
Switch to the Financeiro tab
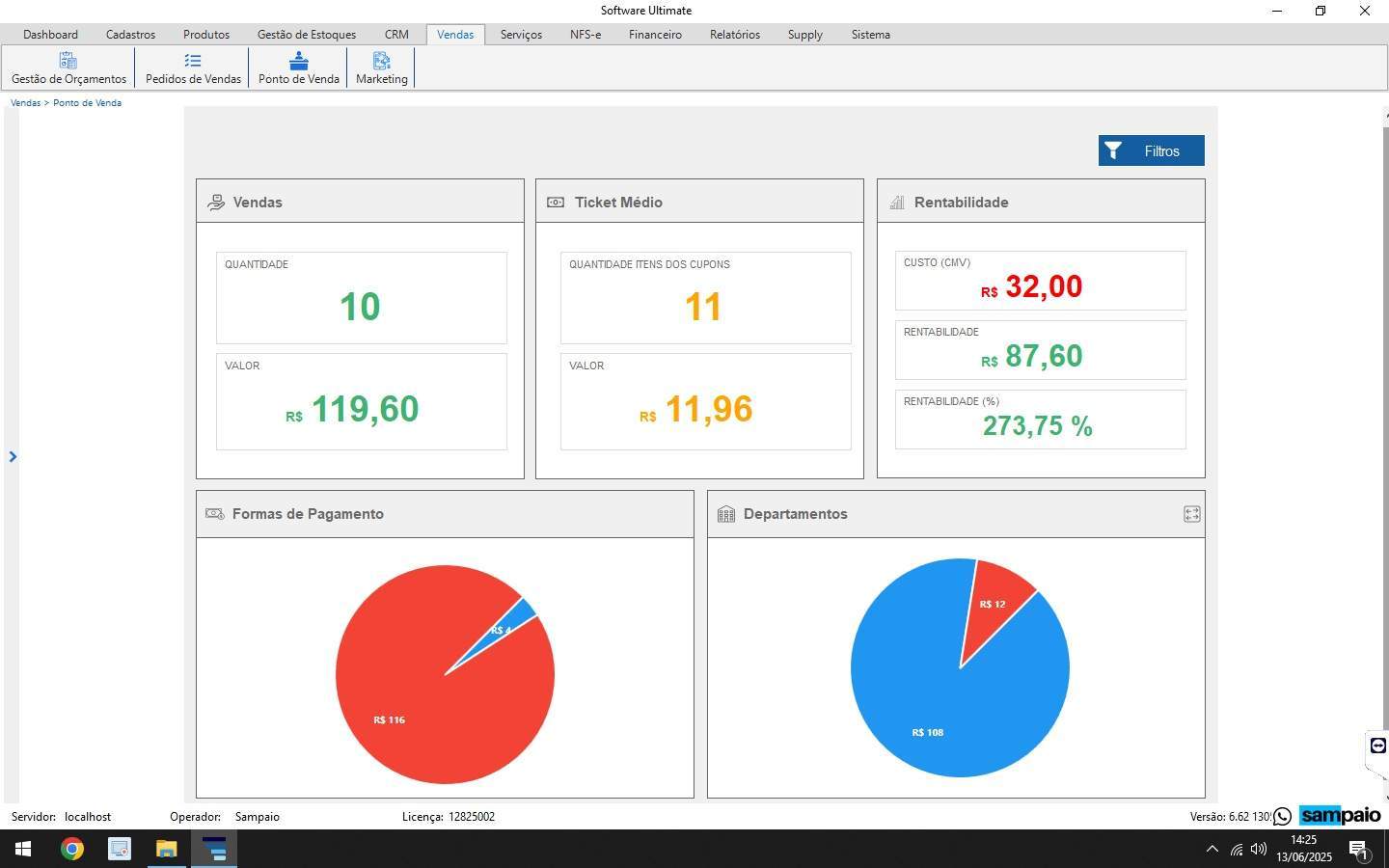(x=655, y=35)
